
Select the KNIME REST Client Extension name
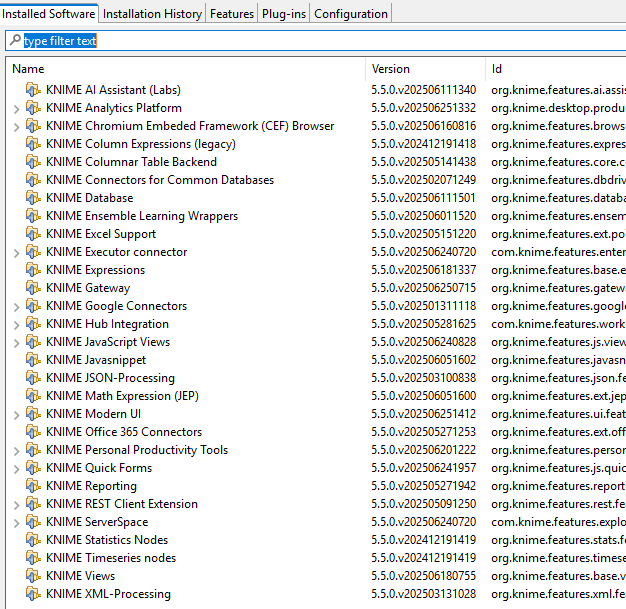pyautogui.click(x=122, y=504)
